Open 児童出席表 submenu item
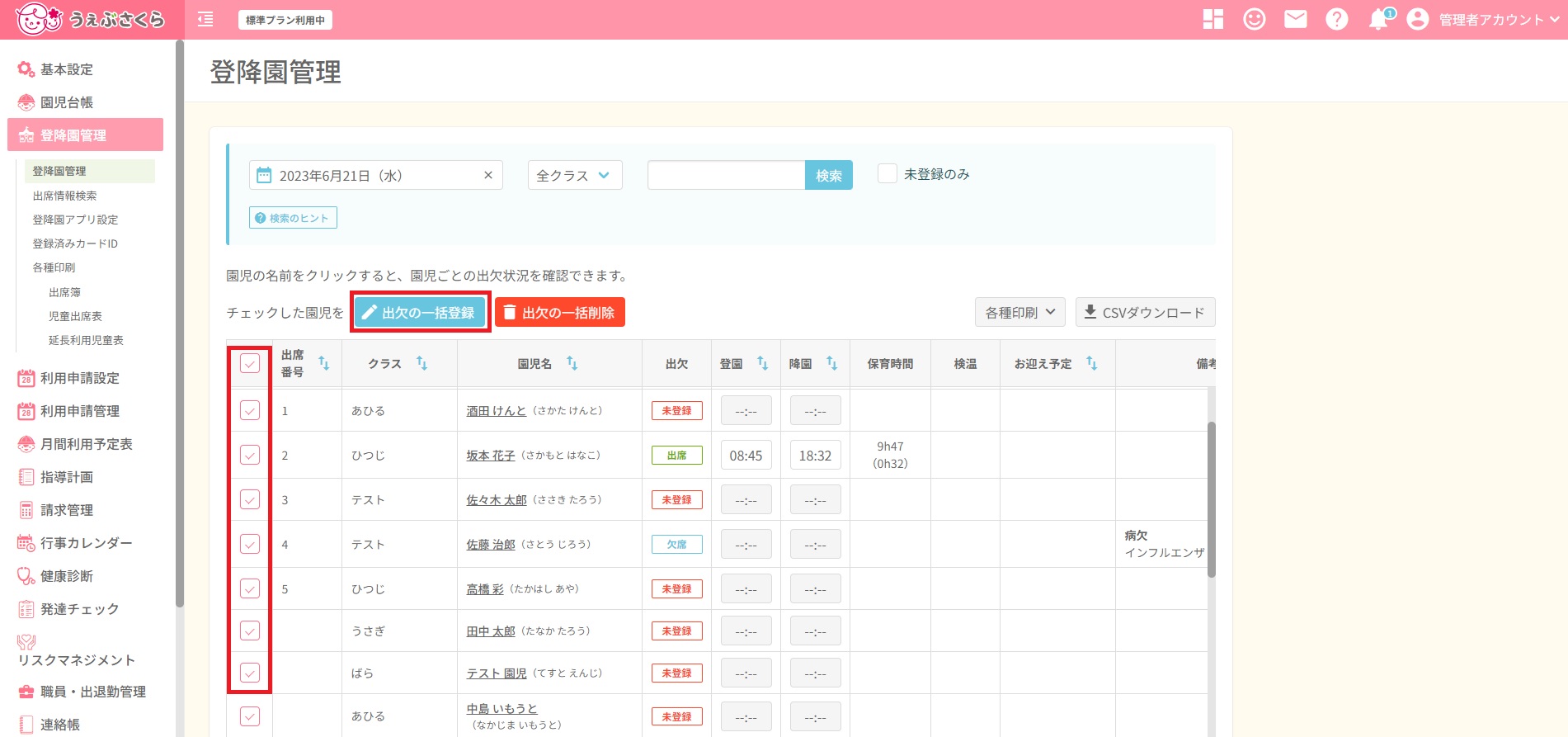The height and width of the screenshot is (737, 1568). point(75,316)
